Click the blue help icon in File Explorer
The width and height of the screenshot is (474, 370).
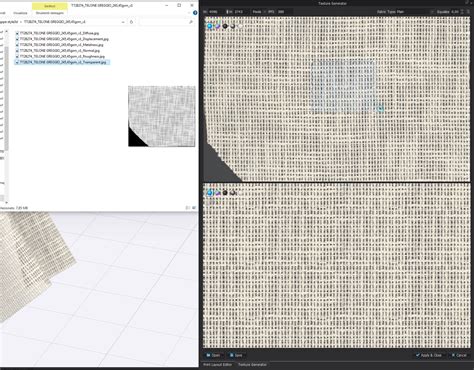pos(195,13)
